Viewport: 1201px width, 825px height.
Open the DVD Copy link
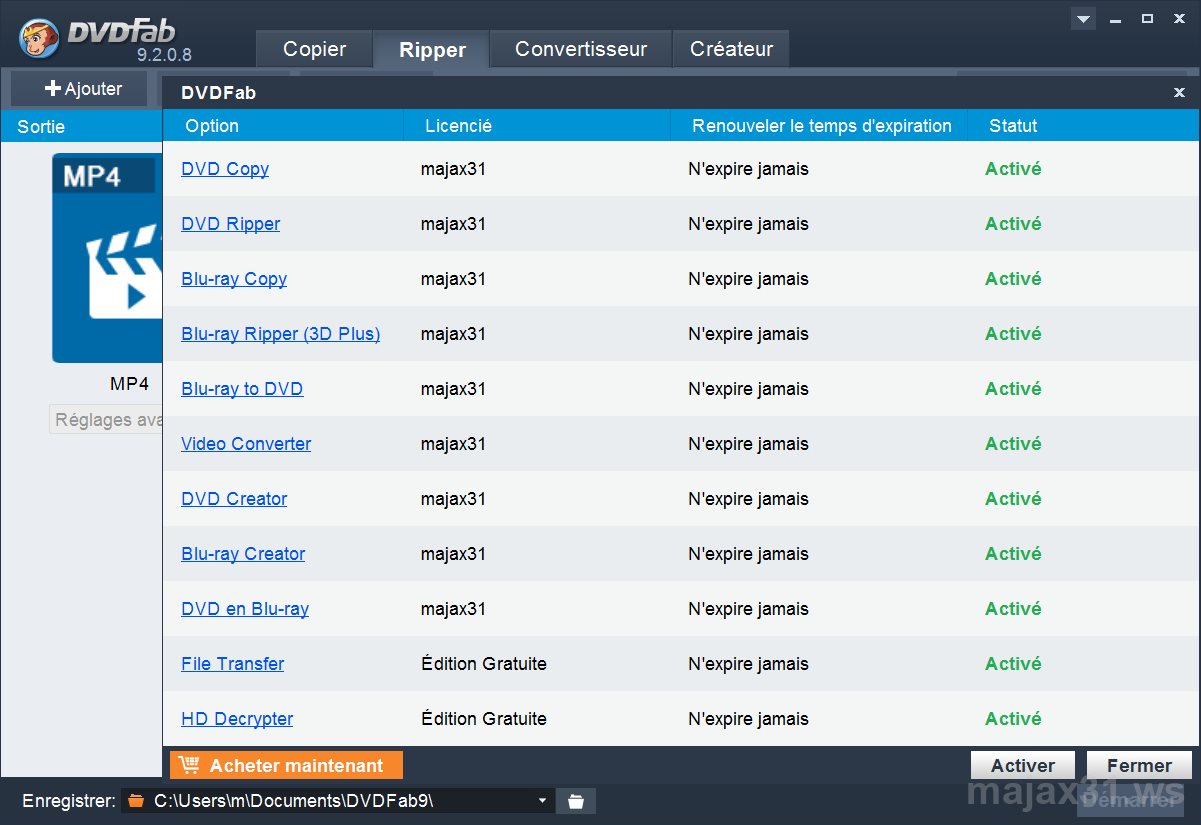[225, 169]
